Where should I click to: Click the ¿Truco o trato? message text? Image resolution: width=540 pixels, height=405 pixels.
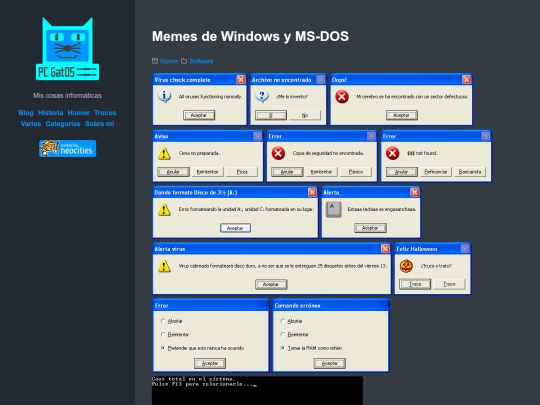436,266
